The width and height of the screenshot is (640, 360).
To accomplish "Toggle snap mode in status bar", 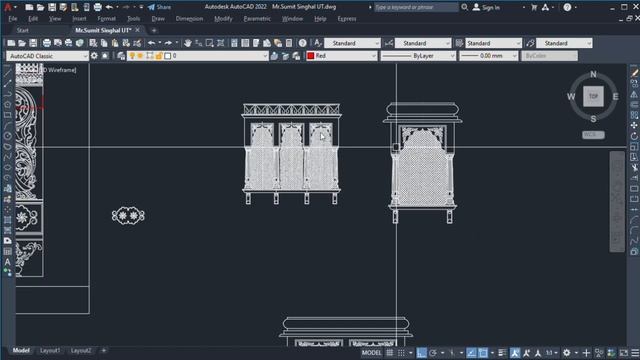I will pos(402,353).
